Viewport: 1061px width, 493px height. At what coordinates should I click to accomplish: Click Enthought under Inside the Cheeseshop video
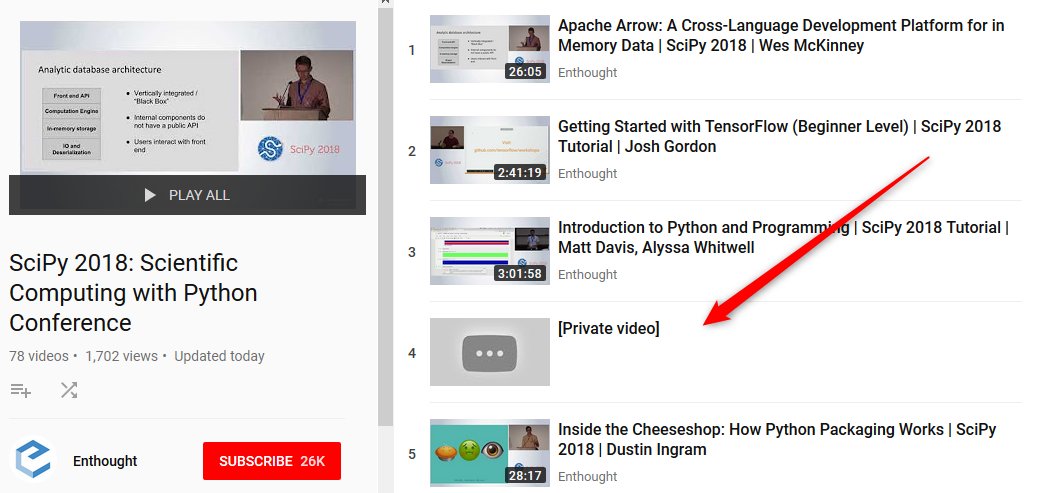(587, 477)
